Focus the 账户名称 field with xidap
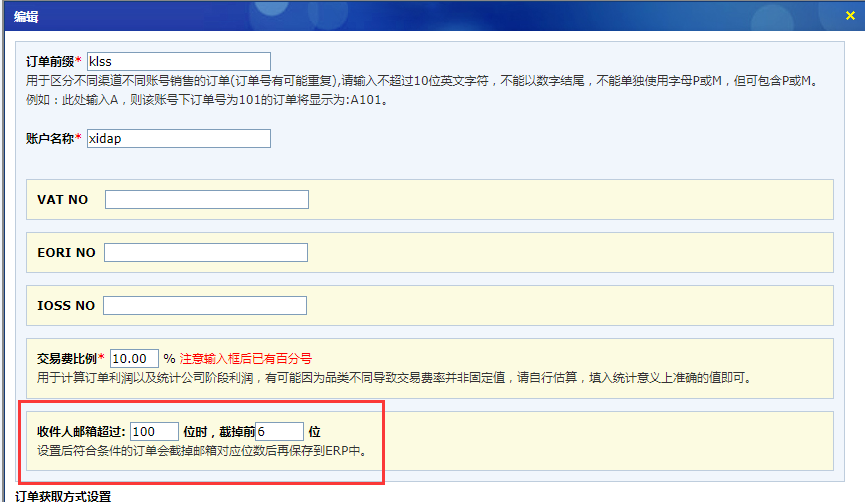 [x=179, y=138]
